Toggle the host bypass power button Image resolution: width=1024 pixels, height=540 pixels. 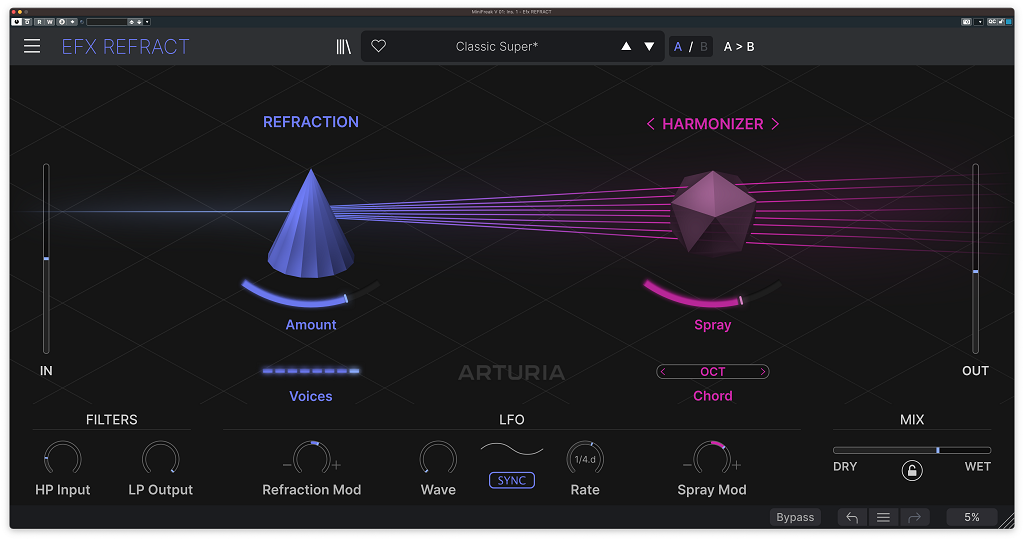click(x=16, y=22)
